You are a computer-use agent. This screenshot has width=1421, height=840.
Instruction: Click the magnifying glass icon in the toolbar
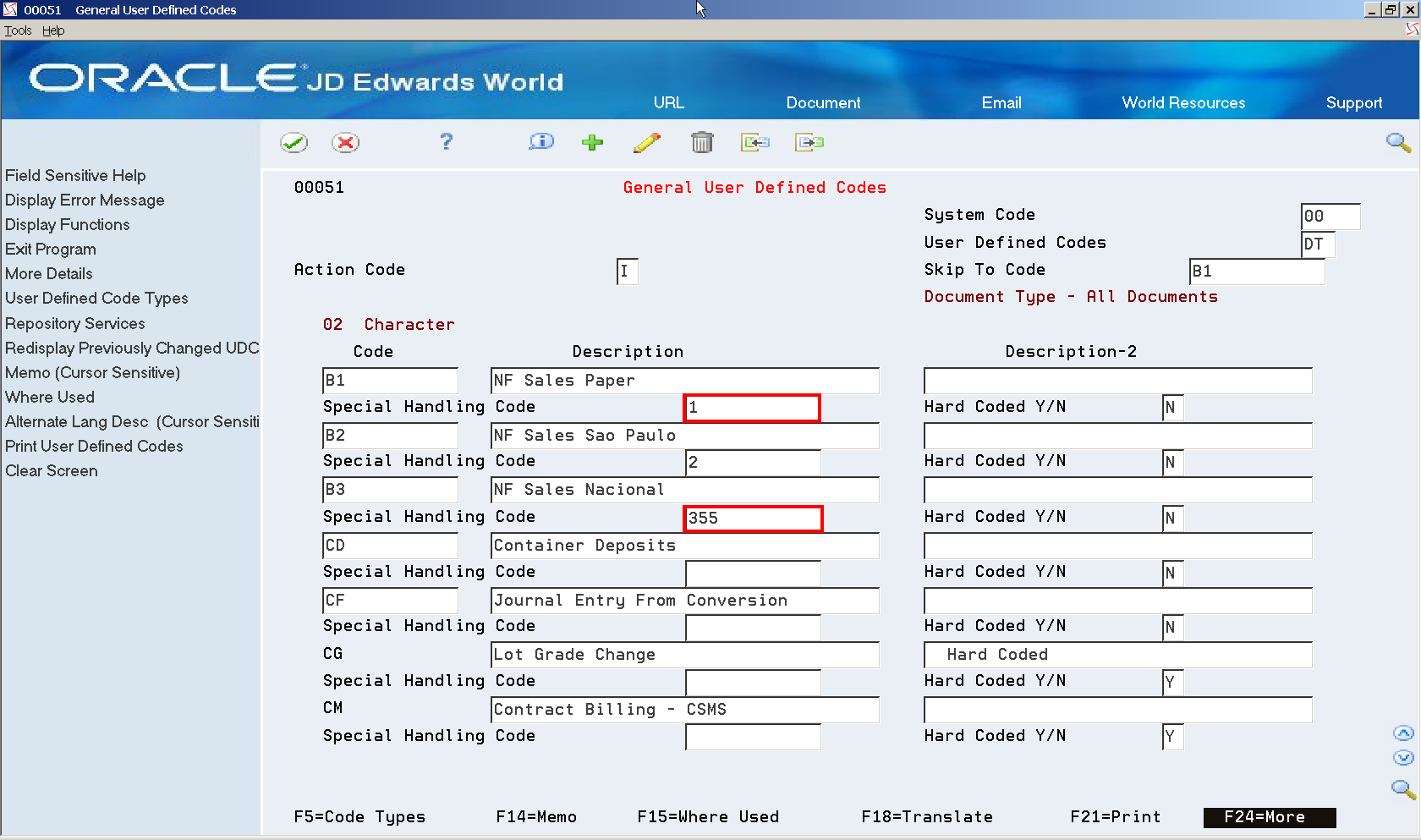pos(1398,142)
